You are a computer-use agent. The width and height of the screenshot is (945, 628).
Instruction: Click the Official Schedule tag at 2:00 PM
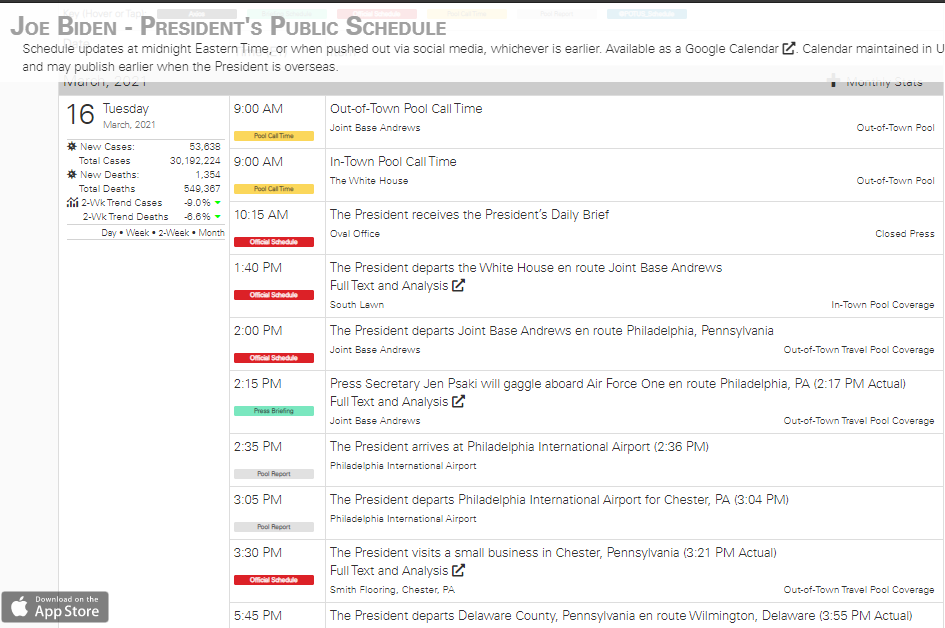(274, 358)
